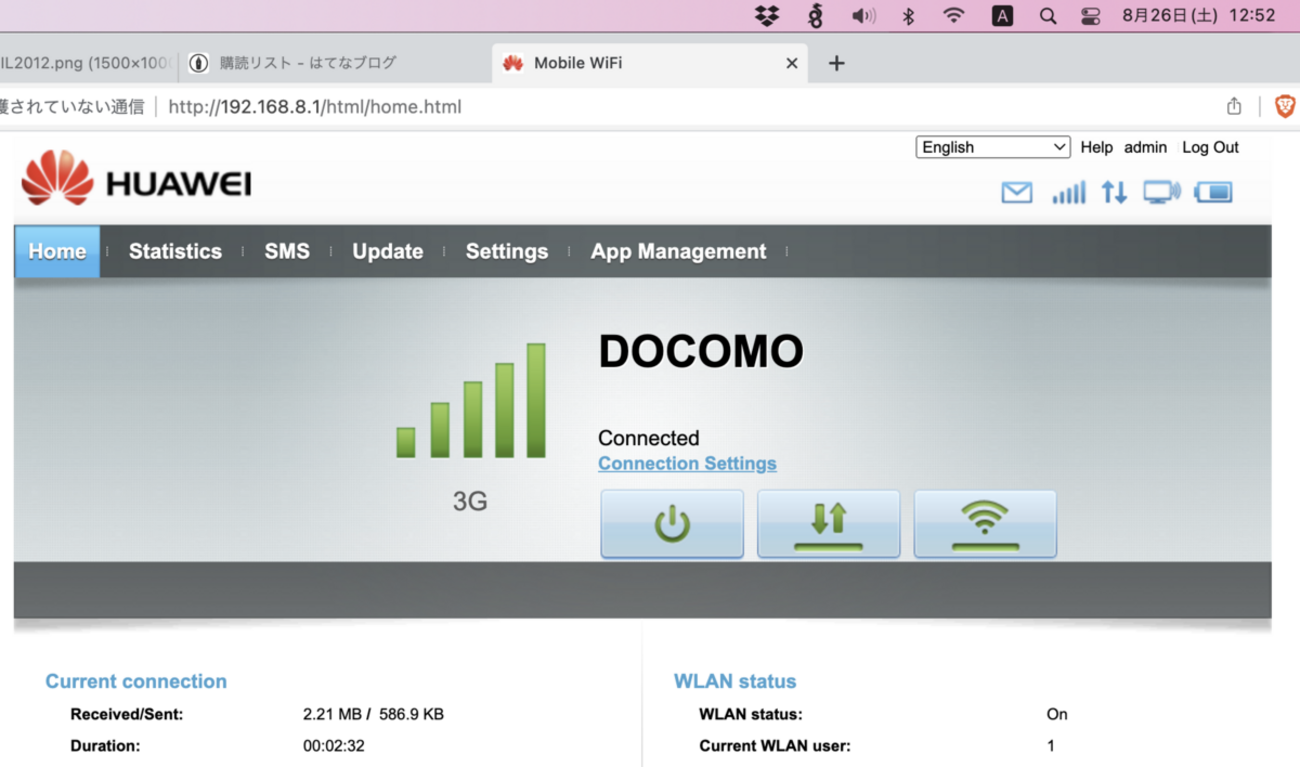Click the admin account link

click(1145, 147)
